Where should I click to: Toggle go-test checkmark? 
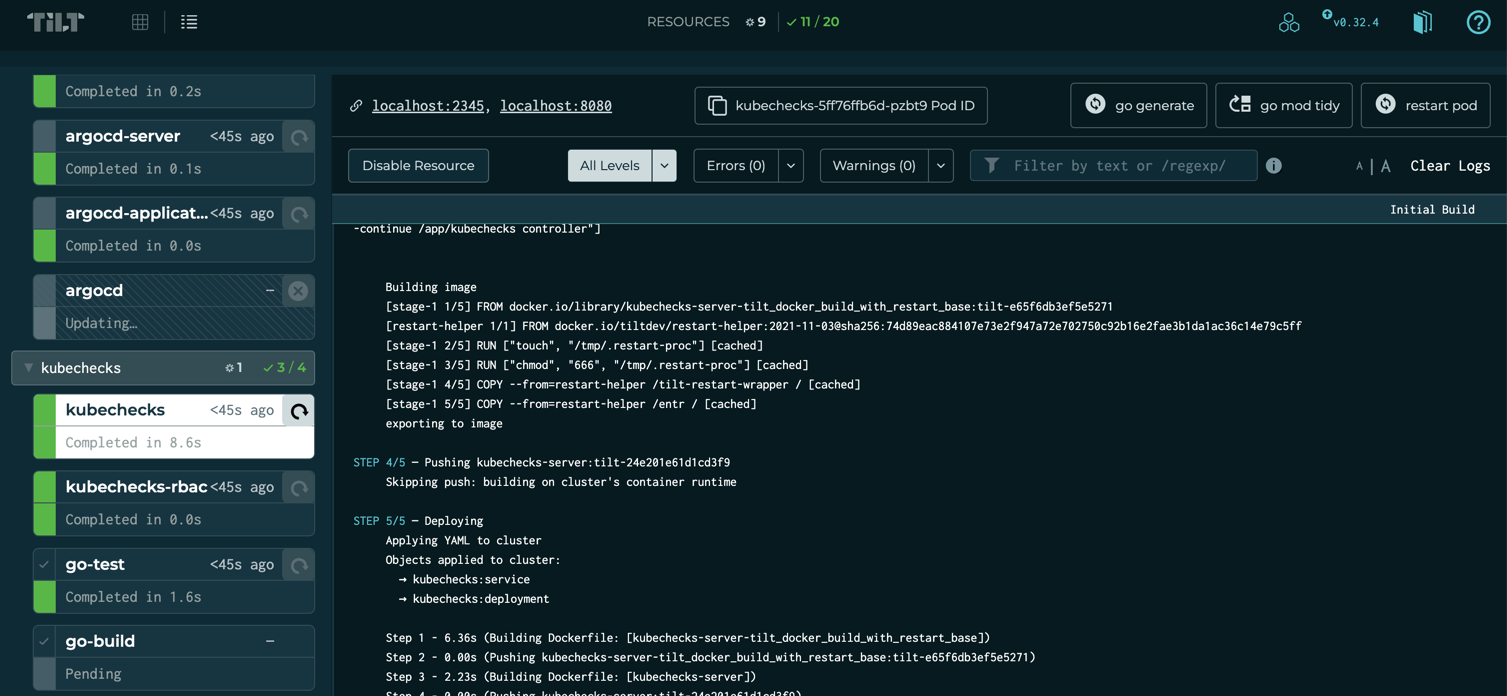point(44,564)
